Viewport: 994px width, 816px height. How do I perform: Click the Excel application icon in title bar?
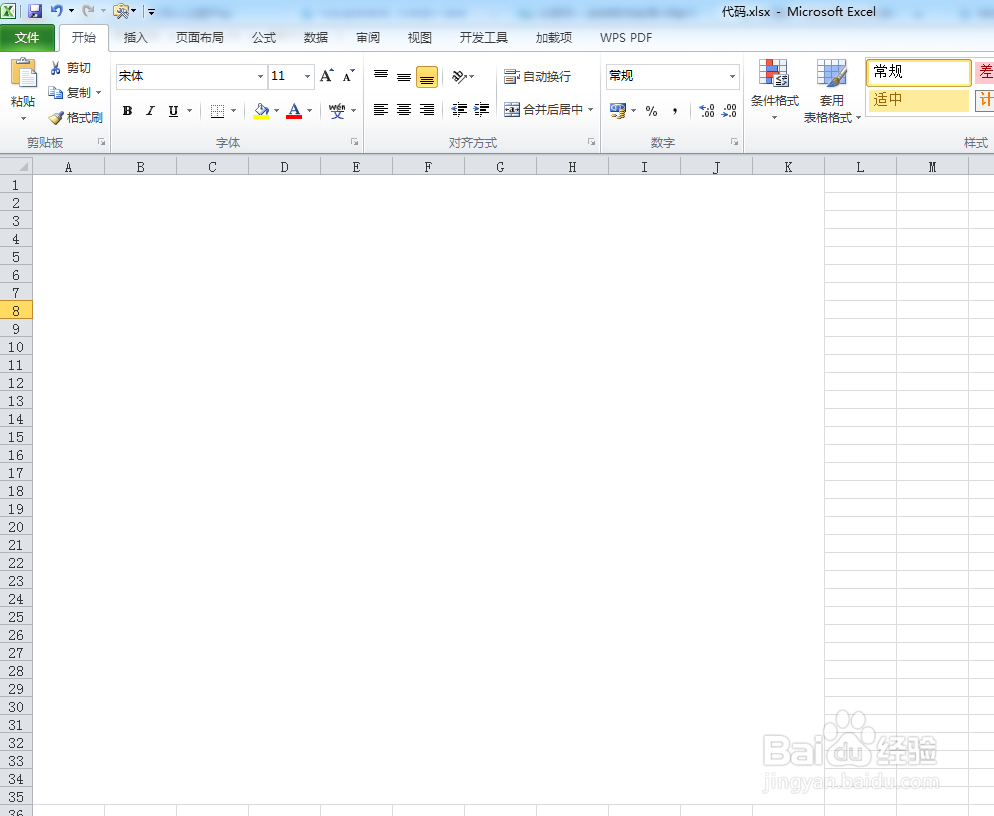pos(8,11)
